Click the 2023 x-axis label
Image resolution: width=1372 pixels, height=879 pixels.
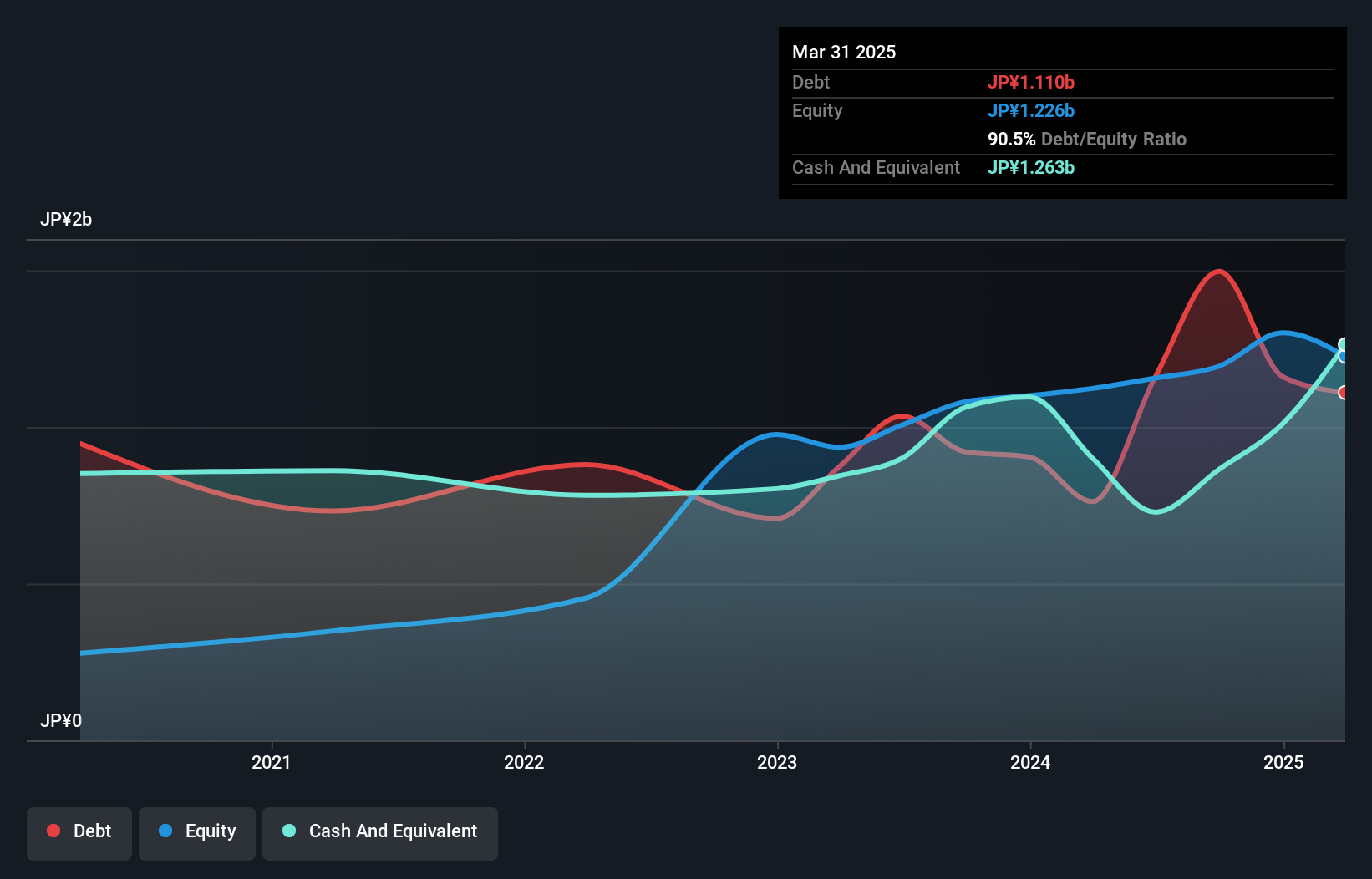coord(777,762)
